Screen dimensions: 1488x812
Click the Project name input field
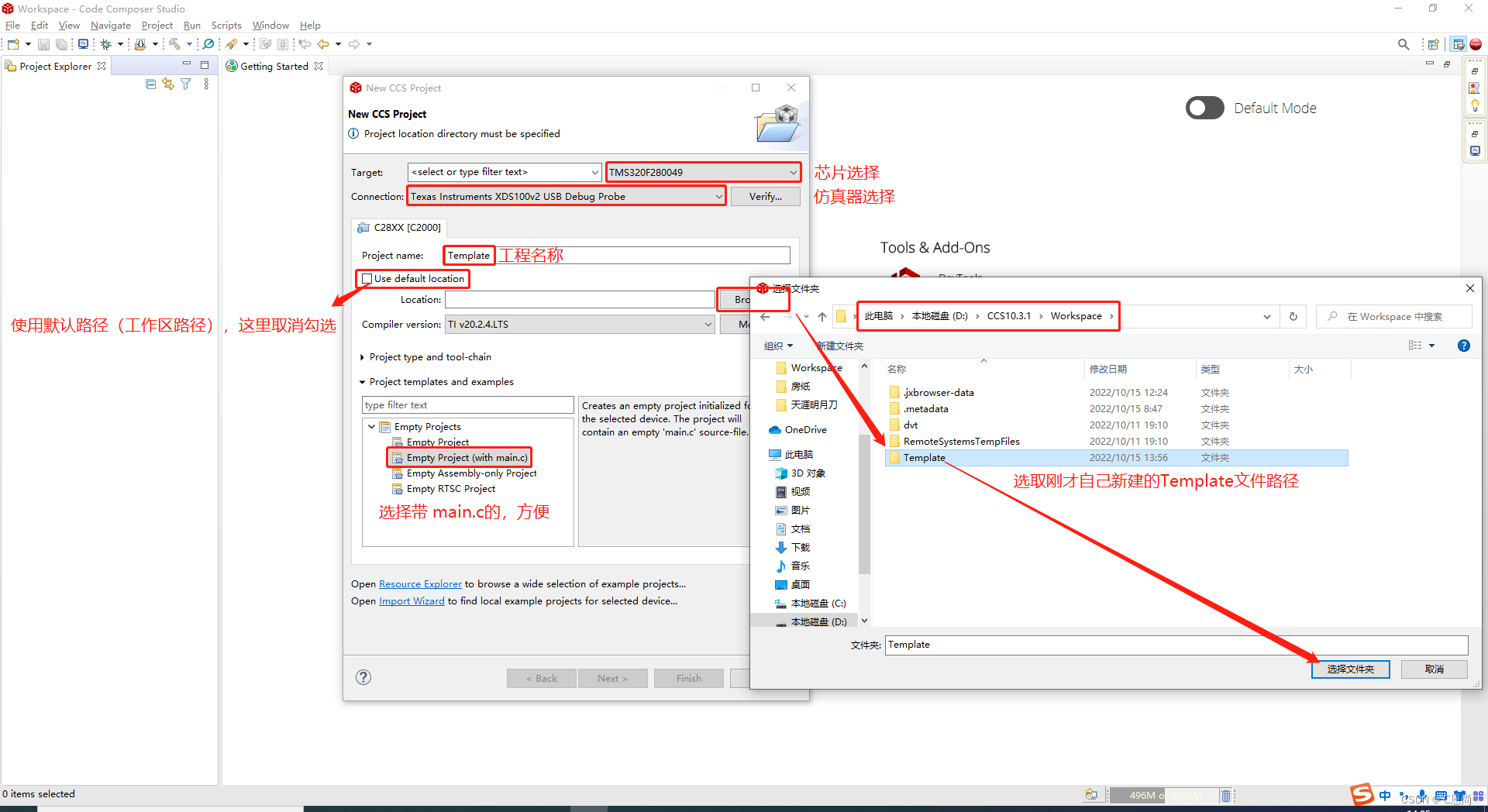(617, 255)
